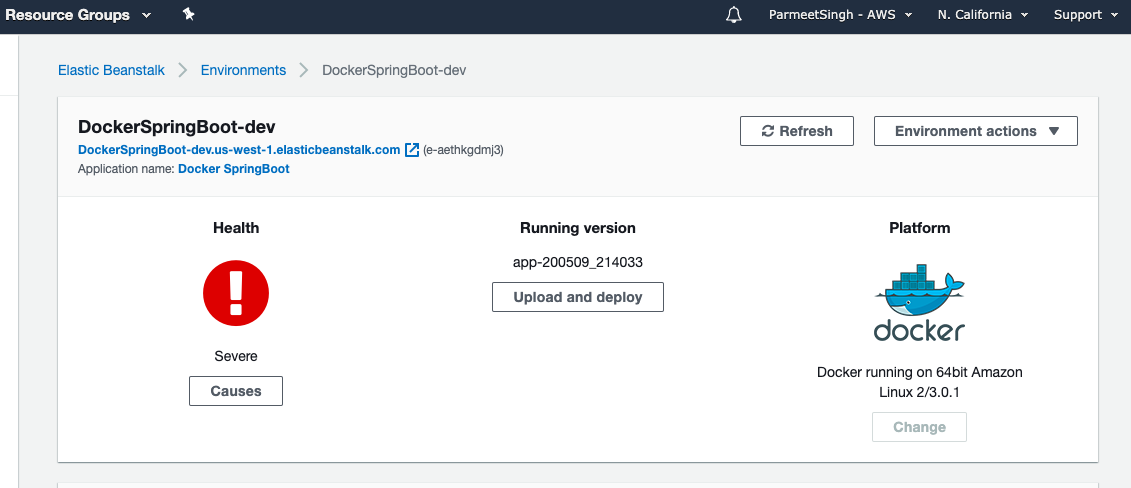Click the Application name label

(x=126, y=169)
